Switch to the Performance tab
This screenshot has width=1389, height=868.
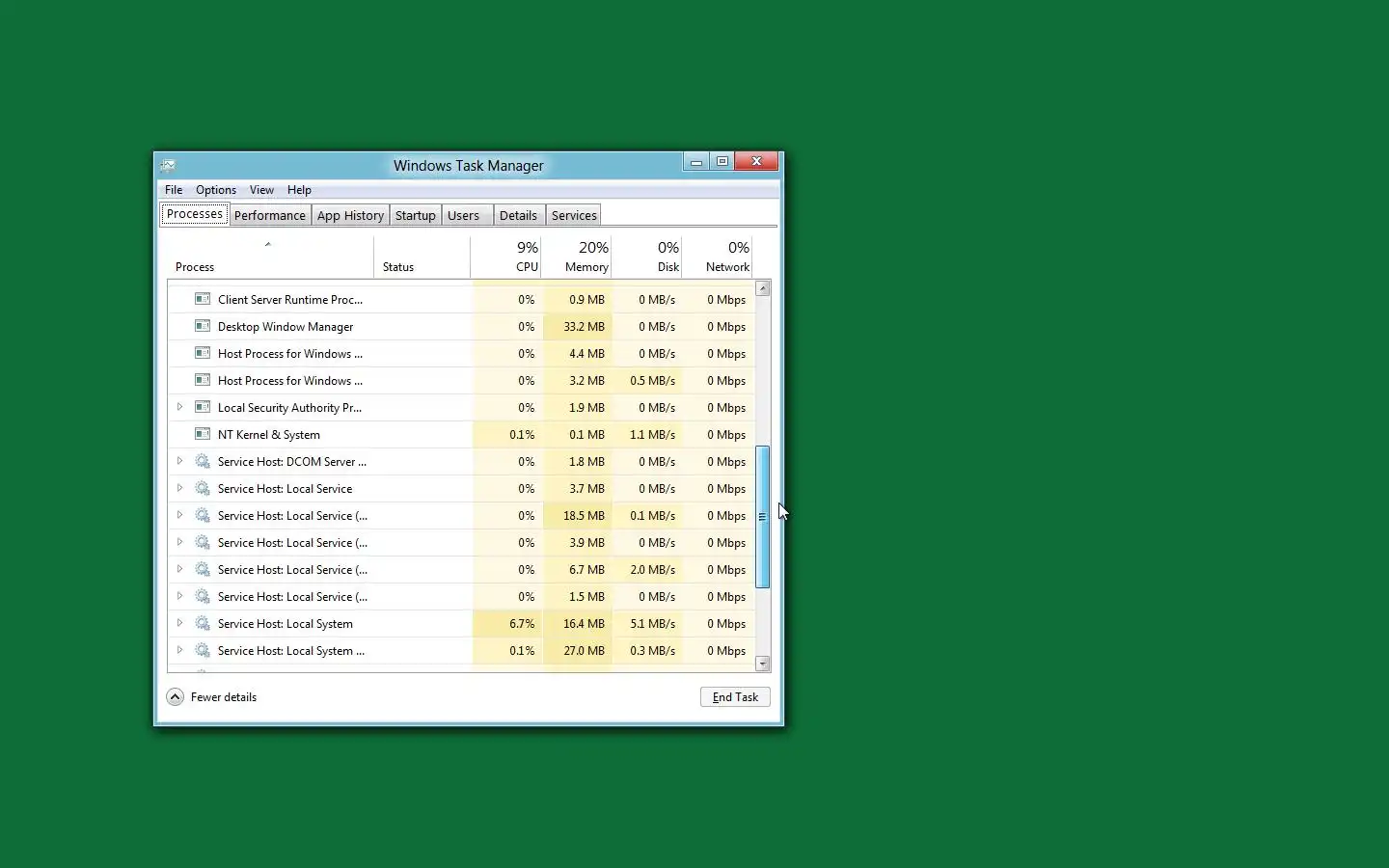(x=270, y=215)
